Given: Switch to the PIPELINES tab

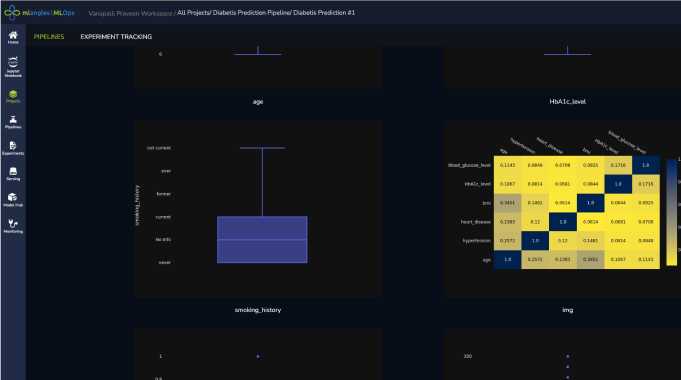Looking at the screenshot, I should [49, 36].
